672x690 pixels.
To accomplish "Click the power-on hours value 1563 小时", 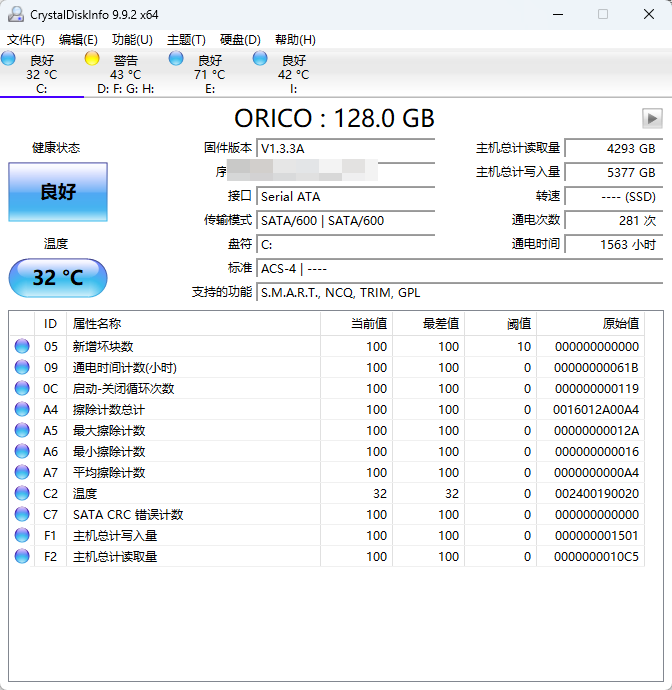I will (614, 244).
